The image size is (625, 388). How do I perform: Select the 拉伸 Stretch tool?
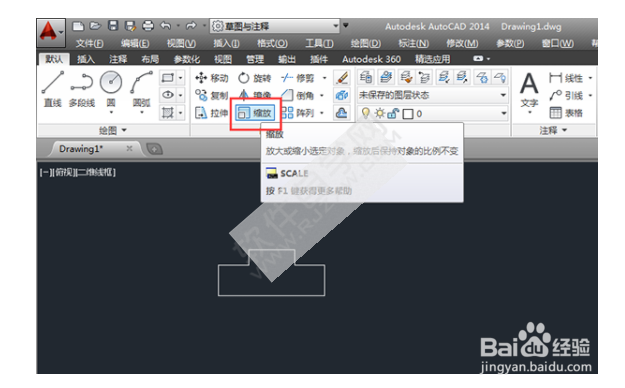click(212, 113)
